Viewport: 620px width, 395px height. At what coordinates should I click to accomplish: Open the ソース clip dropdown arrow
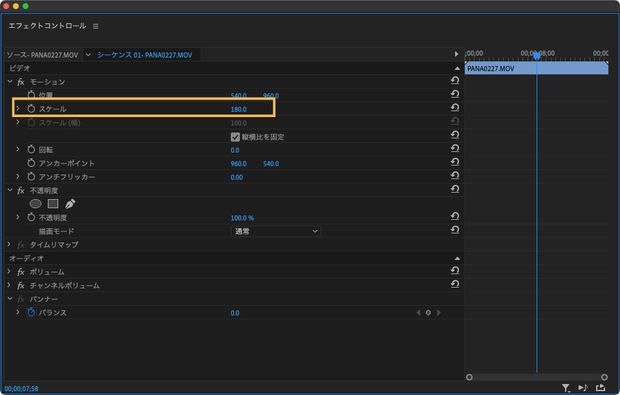point(88,55)
